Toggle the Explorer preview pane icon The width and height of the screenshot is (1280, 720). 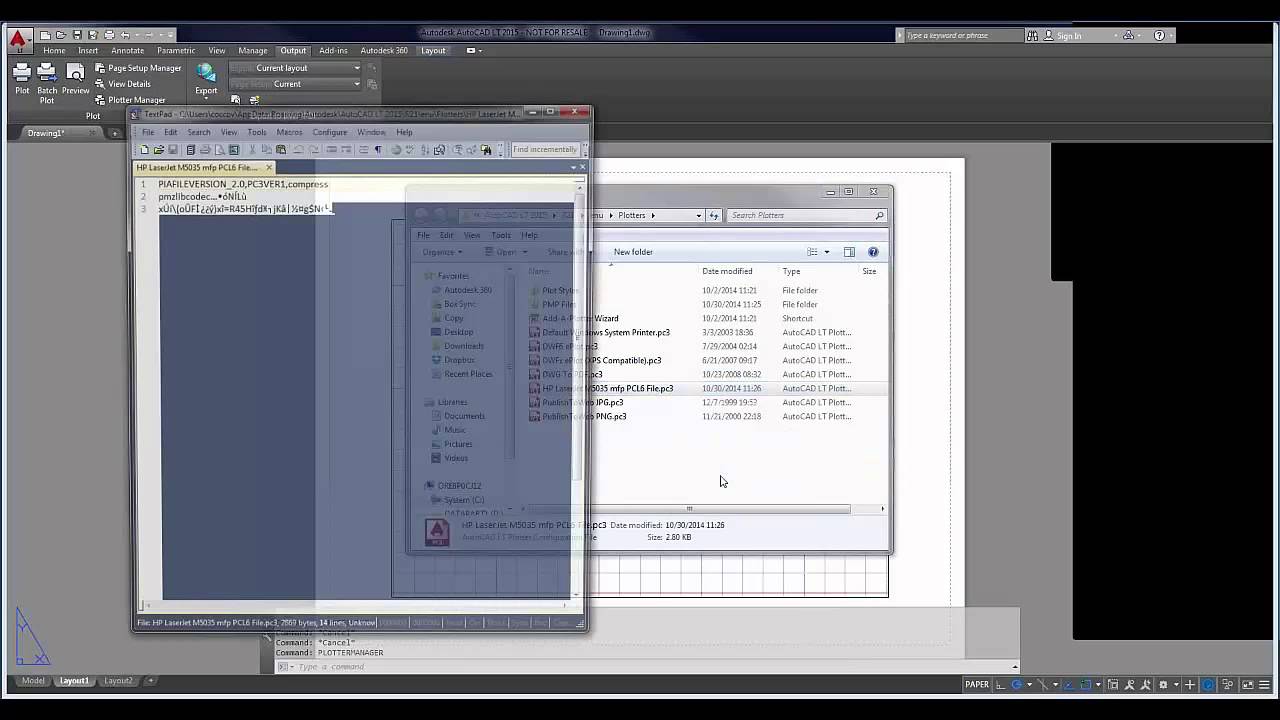coord(849,252)
